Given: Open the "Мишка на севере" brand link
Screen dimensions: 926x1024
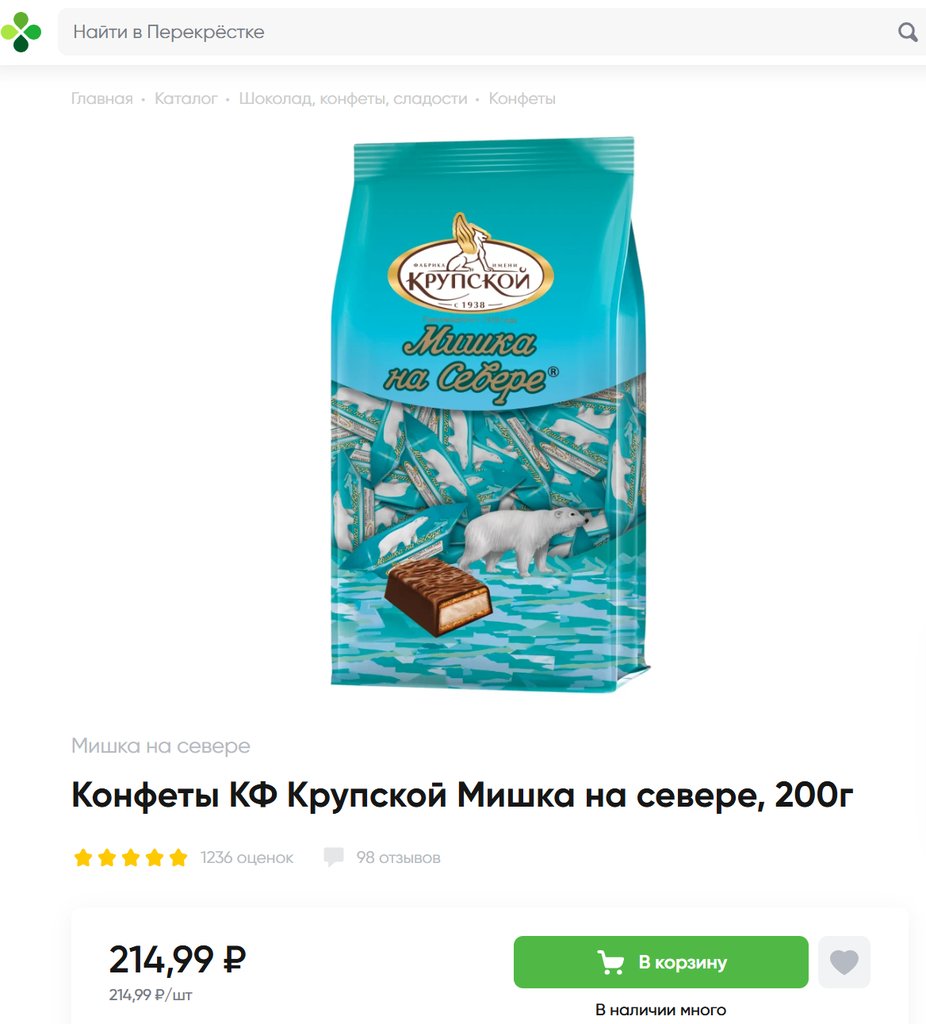Looking at the screenshot, I should (x=161, y=745).
